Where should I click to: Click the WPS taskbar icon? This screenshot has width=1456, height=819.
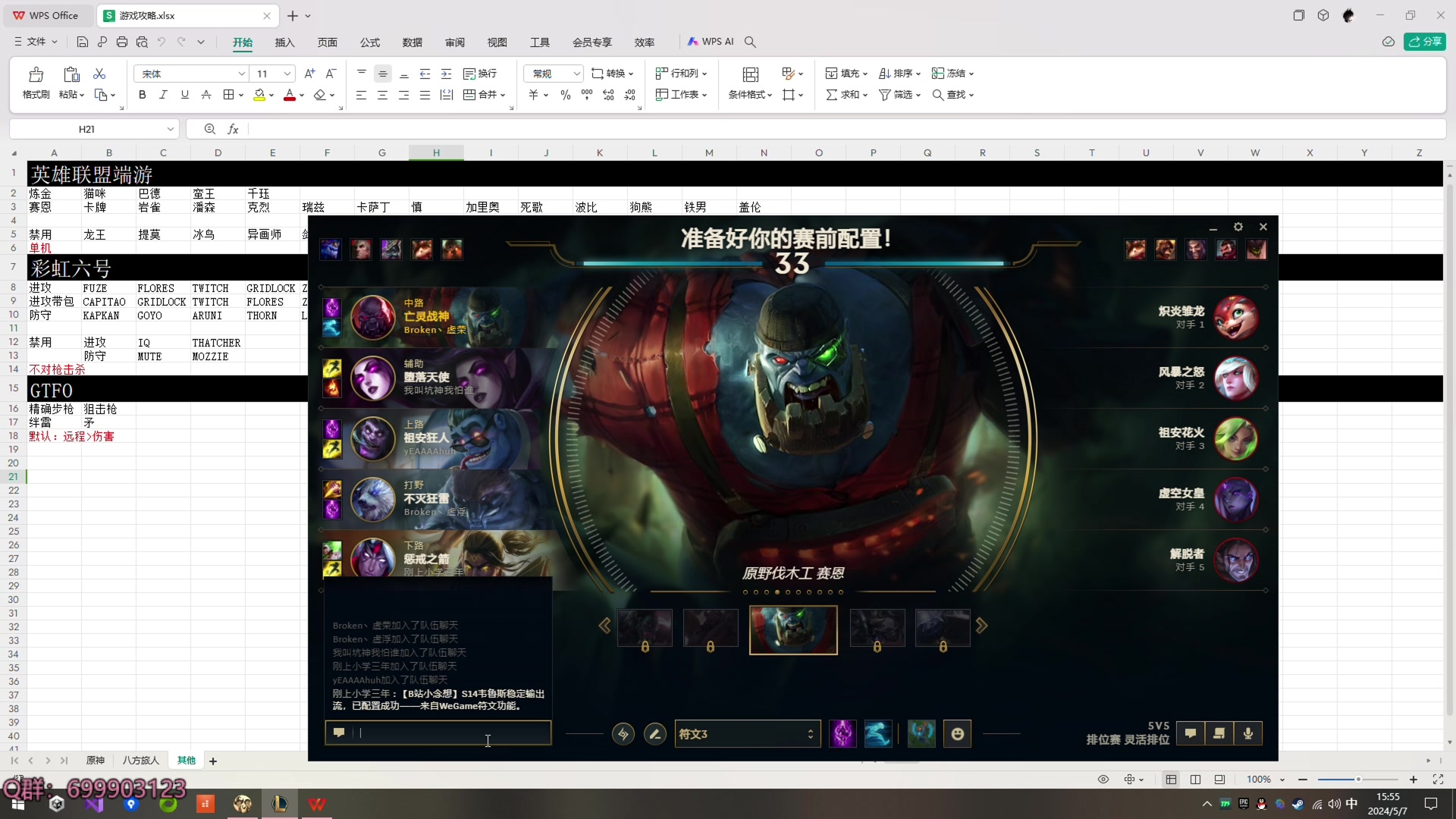[x=316, y=804]
